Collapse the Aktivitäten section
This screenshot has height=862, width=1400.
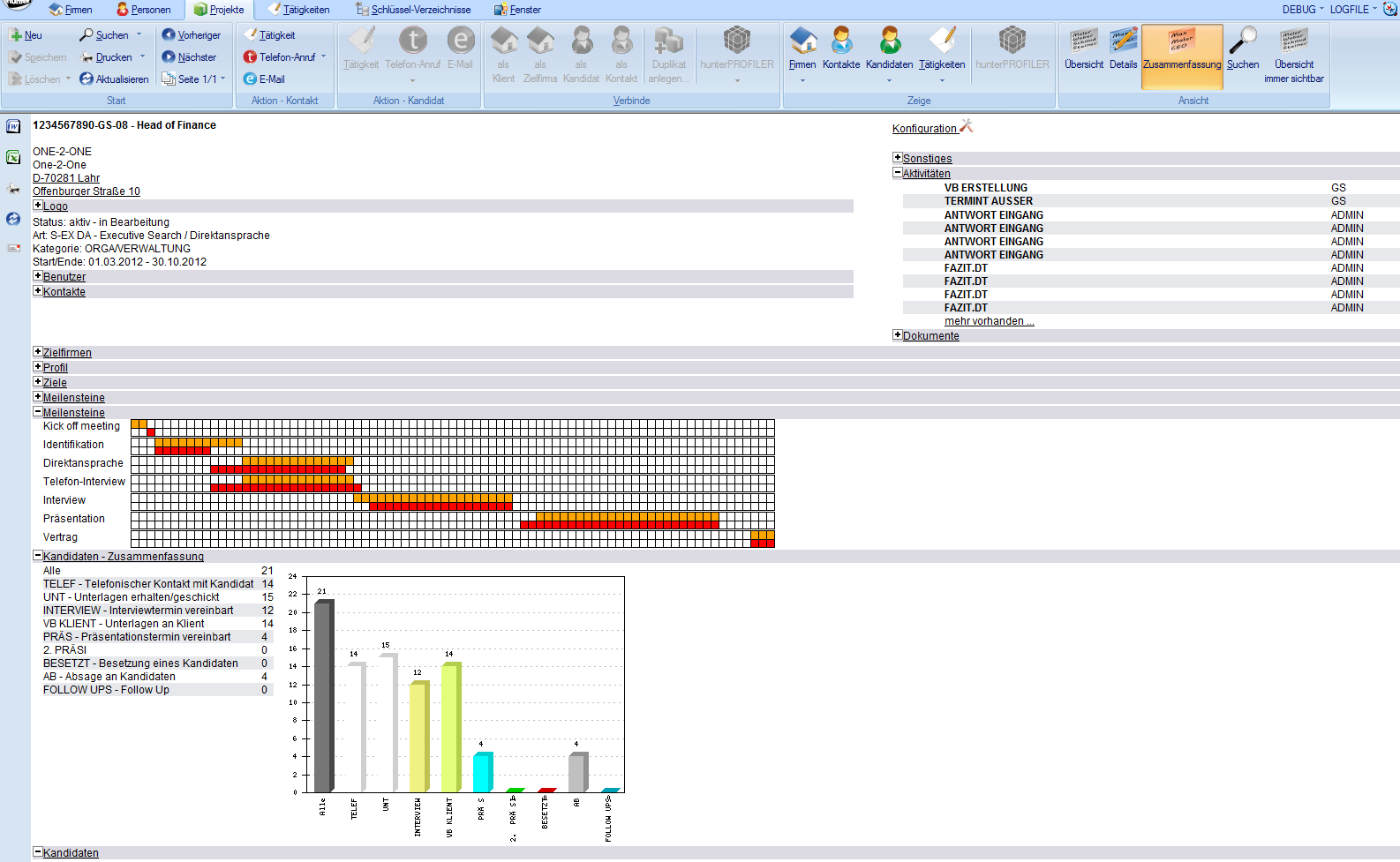tap(898, 173)
